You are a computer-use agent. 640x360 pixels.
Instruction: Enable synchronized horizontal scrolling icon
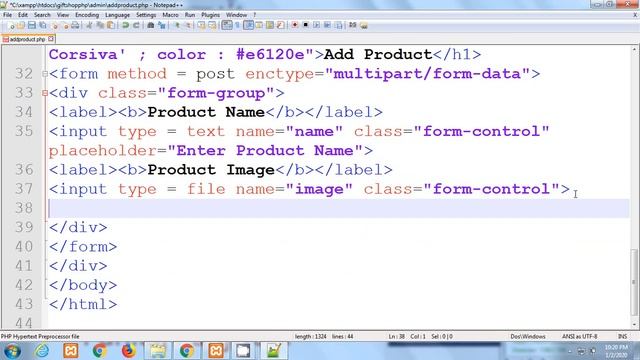coord(212,25)
